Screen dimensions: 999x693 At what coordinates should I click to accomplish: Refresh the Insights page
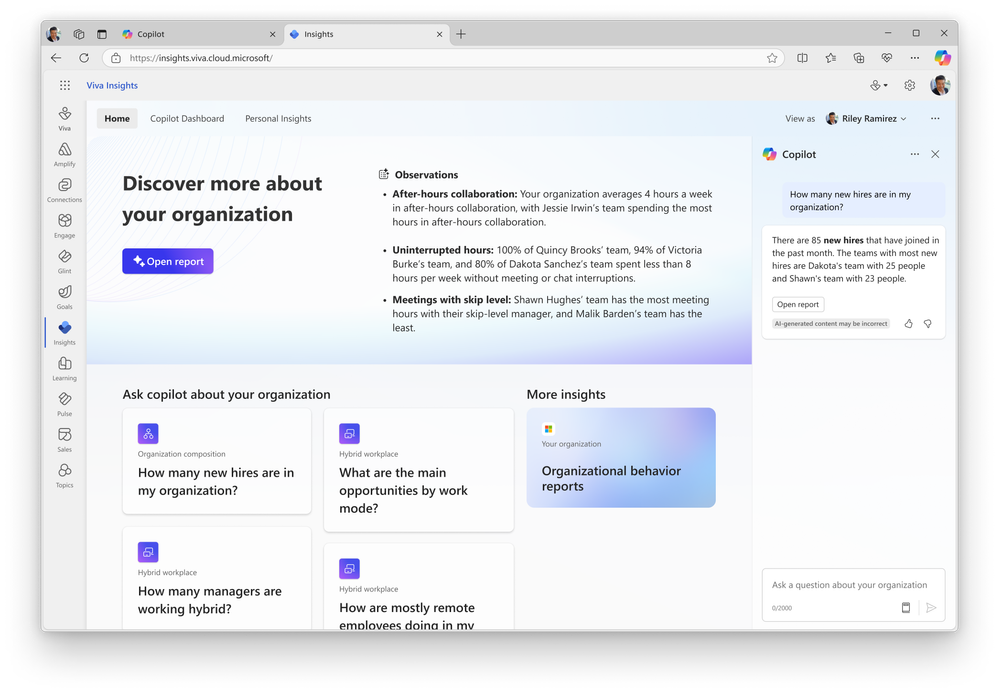tap(84, 58)
